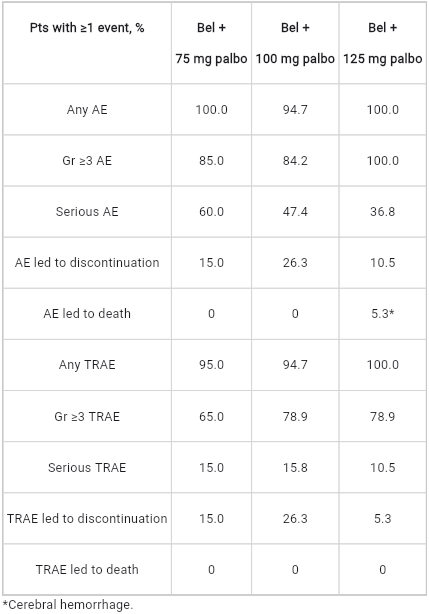The height and width of the screenshot is (614, 429).
Task: Click the 'Gr ≥3 AE' row label
Action: [87, 161]
